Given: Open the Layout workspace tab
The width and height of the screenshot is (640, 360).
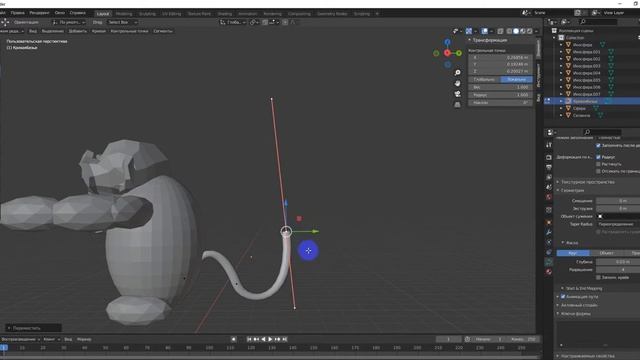Looking at the screenshot, I should tap(103, 13).
